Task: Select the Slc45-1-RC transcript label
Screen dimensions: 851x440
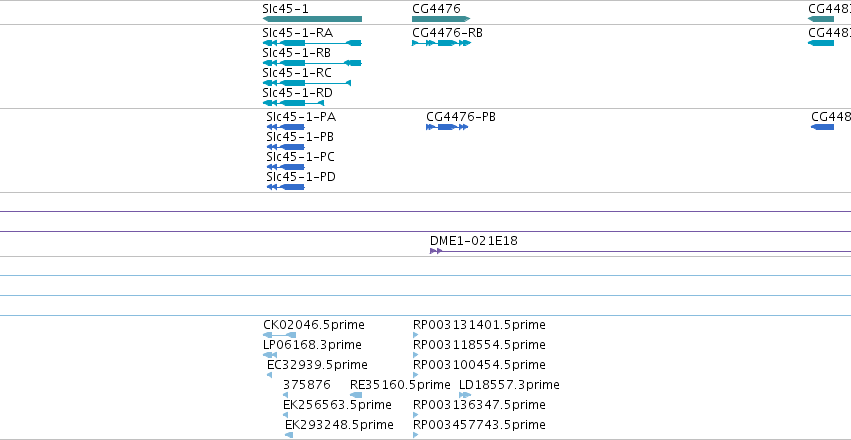Action: click(x=297, y=73)
